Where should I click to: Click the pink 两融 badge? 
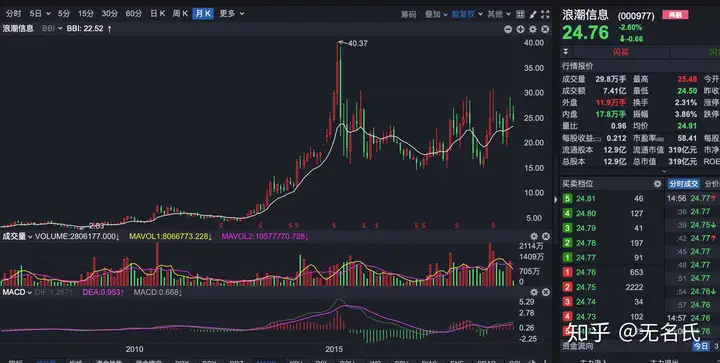tap(675, 15)
